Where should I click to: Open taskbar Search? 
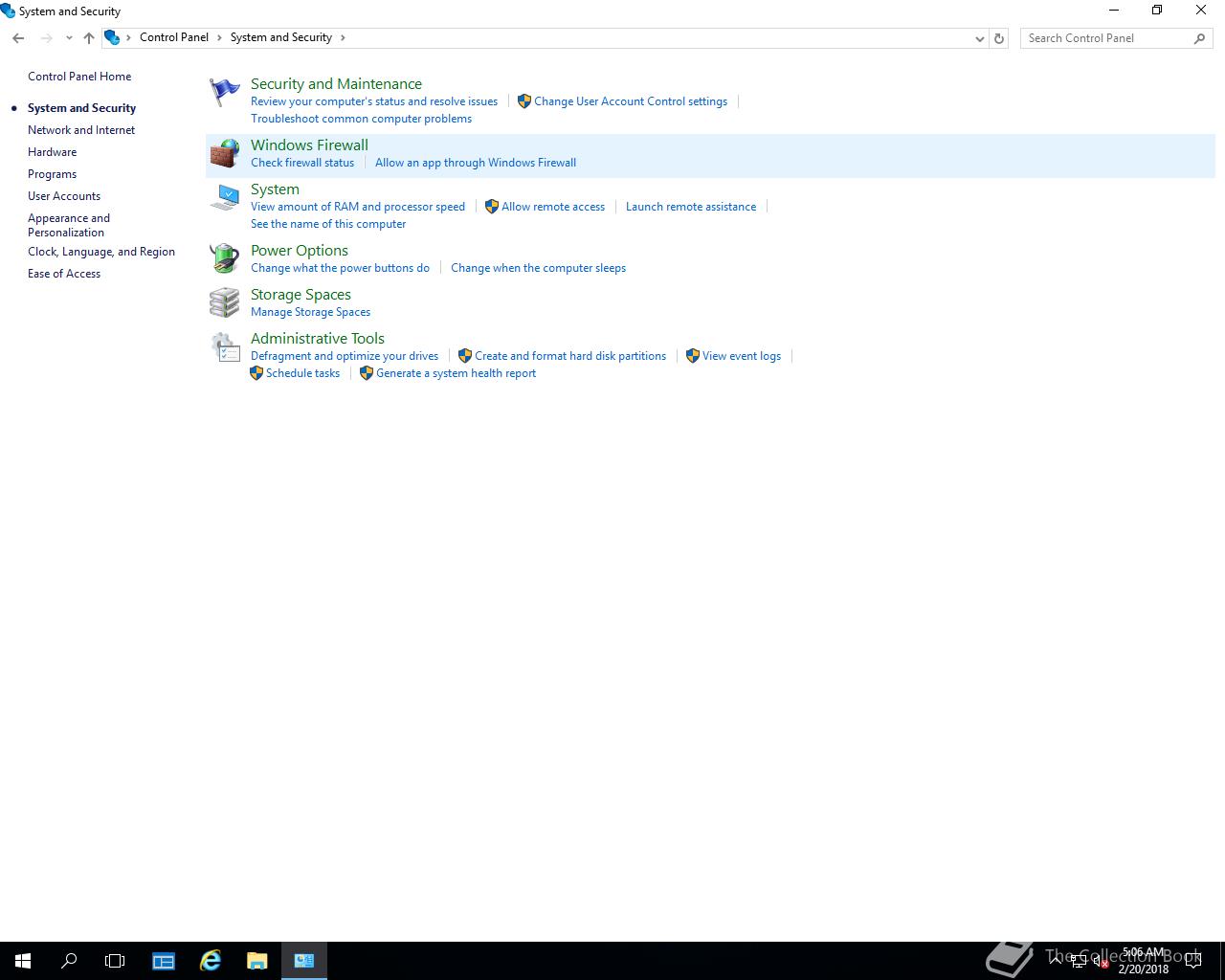pos(69,961)
